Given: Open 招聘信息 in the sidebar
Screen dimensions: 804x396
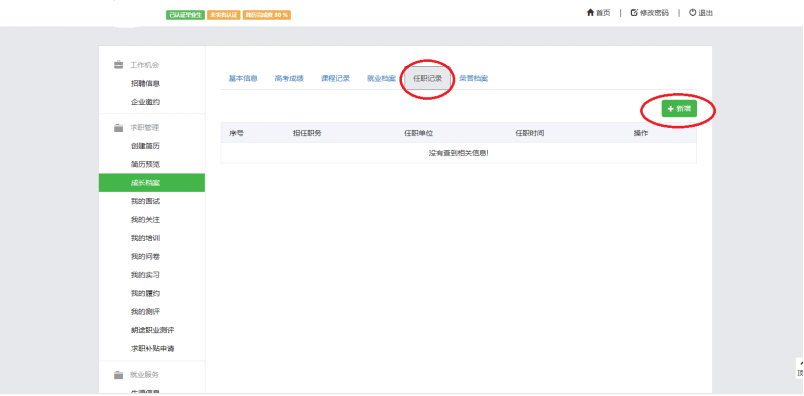Looking at the screenshot, I should [145, 83].
